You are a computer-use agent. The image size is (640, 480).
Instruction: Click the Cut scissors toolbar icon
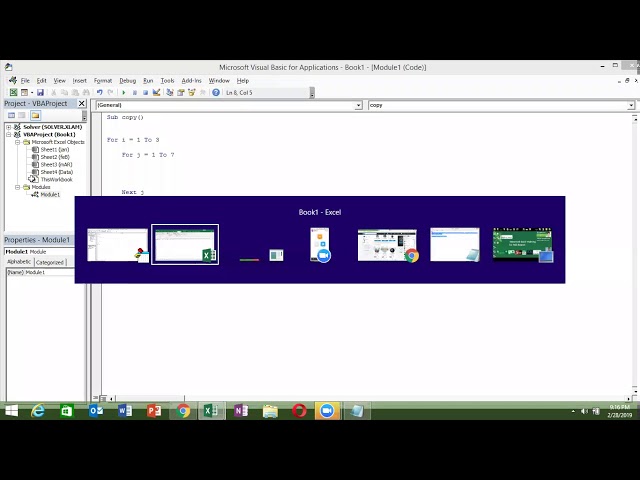[53, 93]
